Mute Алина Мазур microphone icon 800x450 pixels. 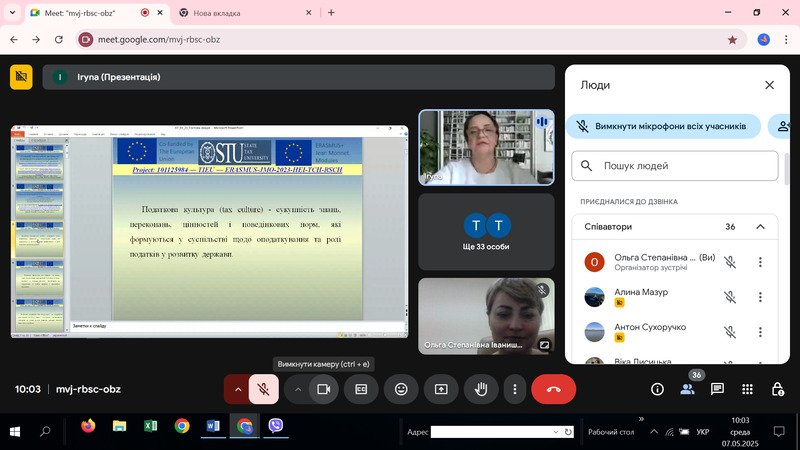tap(730, 297)
